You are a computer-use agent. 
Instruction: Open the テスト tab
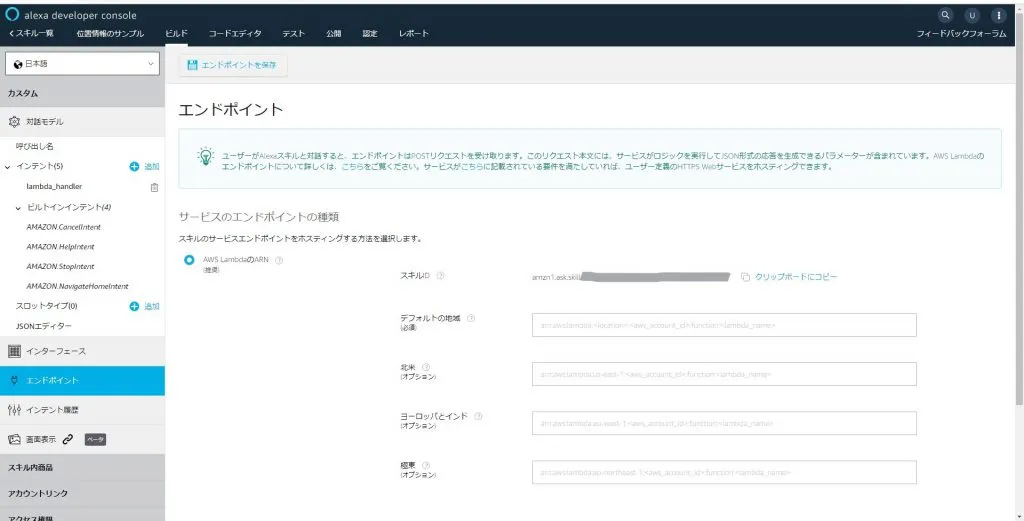click(x=293, y=33)
